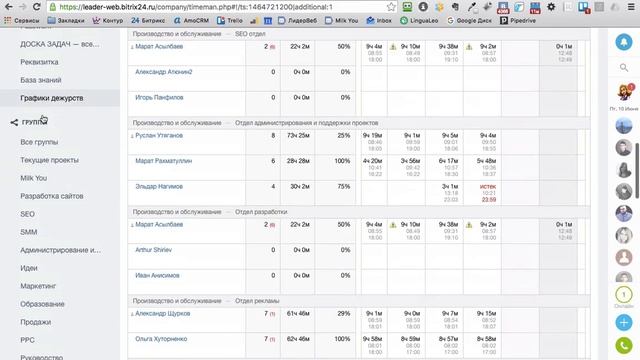This screenshot has width=640, height=360.
Task: Click the online counter circle showing 1
Action: point(624,294)
